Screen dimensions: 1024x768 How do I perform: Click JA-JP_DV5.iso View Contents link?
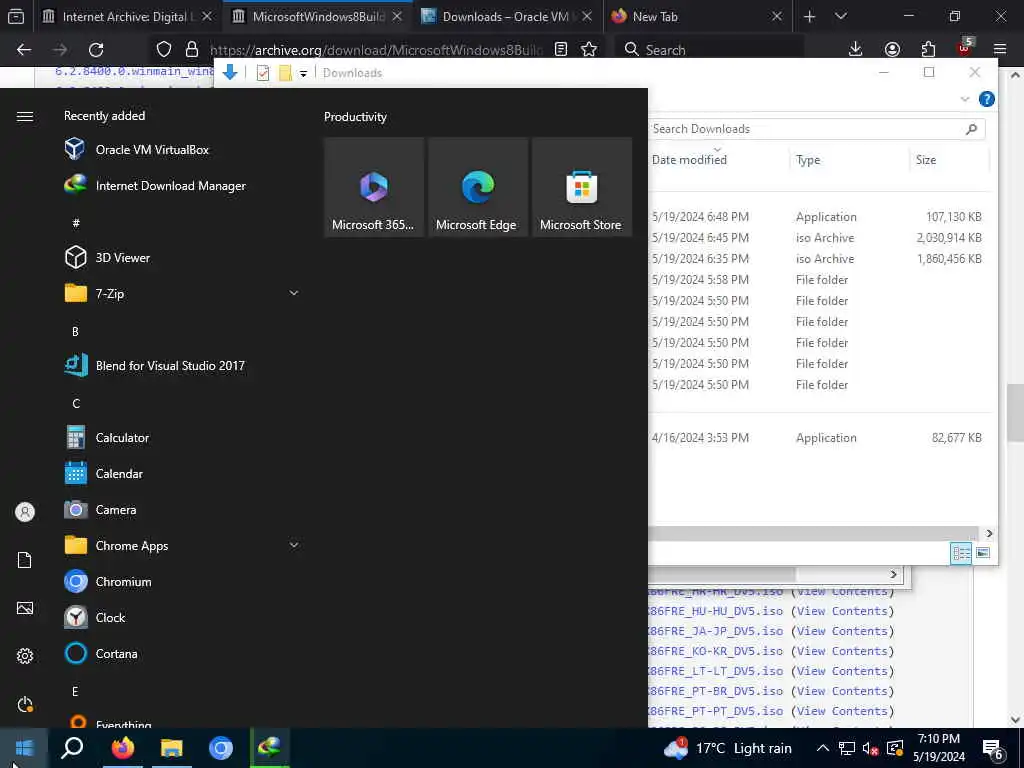pyautogui.click(x=842, y=631)
